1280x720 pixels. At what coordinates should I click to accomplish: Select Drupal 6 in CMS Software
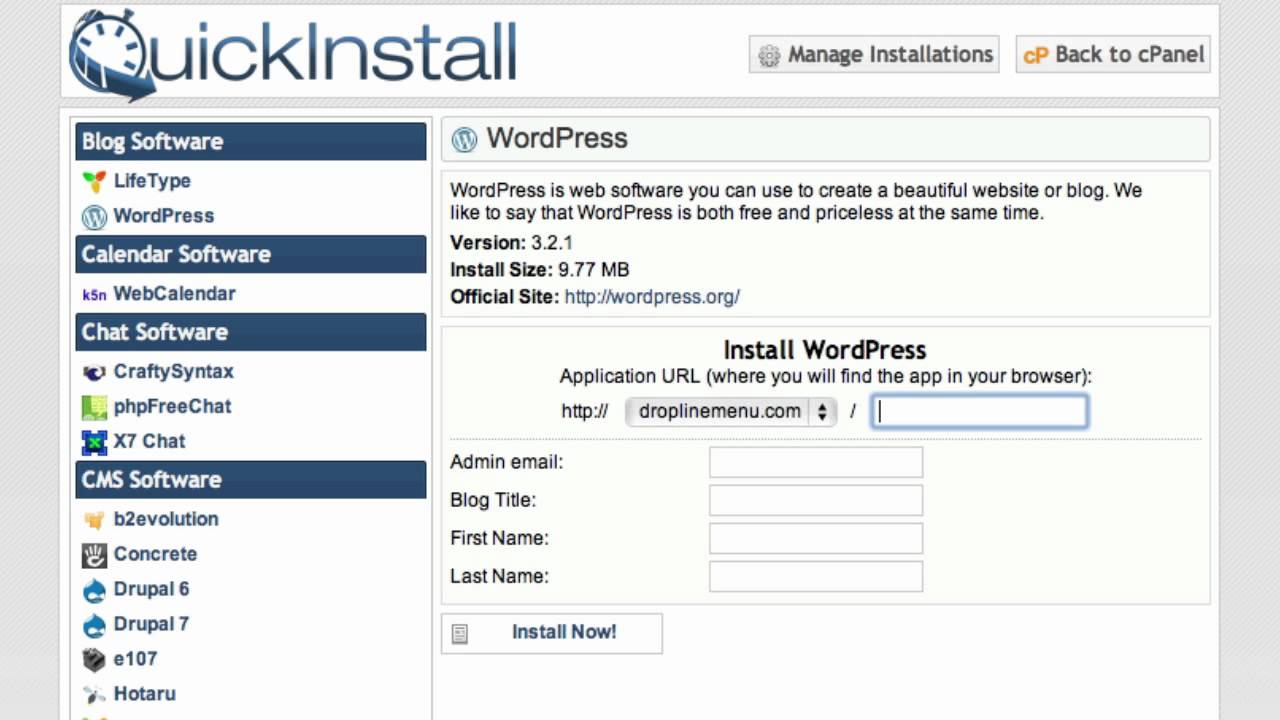click(151, 590)
